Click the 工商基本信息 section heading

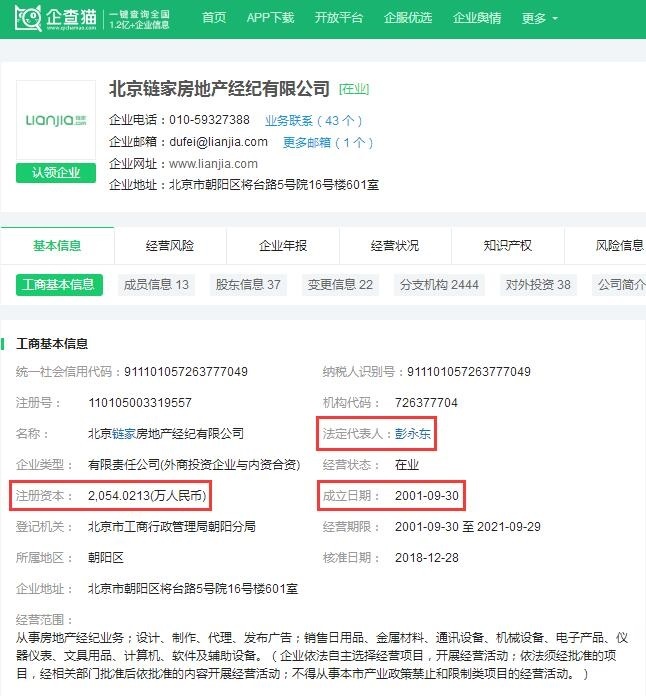pos(52,344)
